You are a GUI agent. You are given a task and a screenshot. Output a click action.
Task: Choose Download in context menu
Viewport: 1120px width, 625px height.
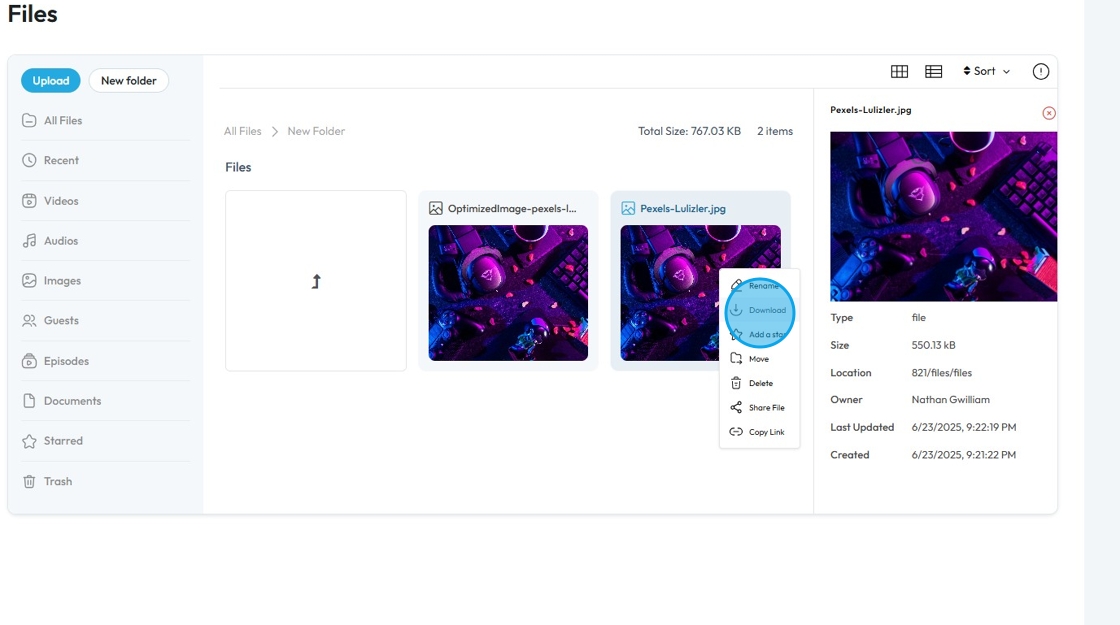point(759,310)
